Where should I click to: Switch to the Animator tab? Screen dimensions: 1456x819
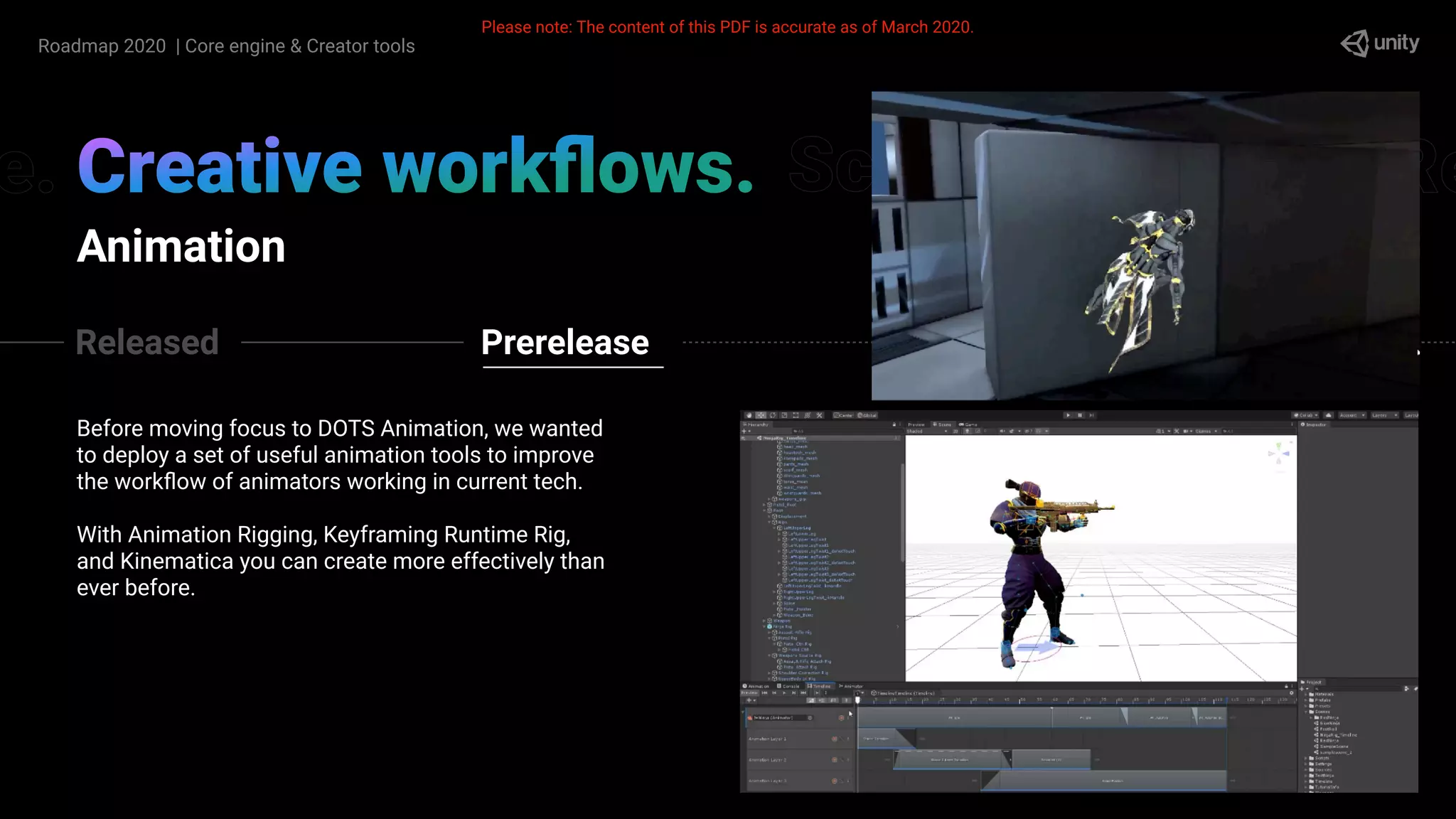click(x=851, y=686)
